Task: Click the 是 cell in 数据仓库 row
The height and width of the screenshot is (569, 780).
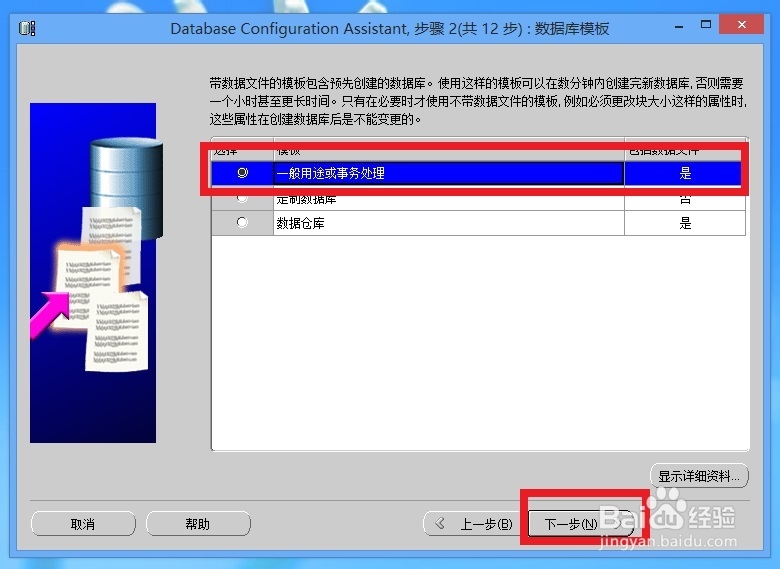Action: point(685,223)
